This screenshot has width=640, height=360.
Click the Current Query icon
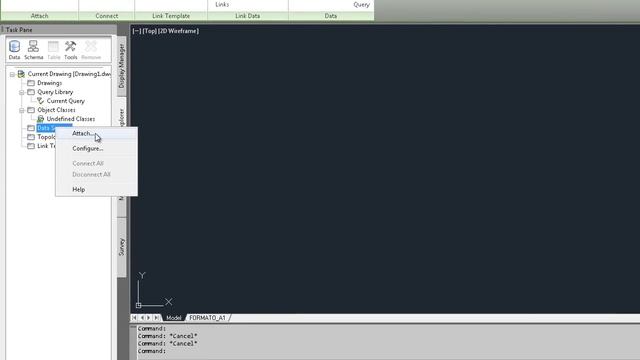click(40, 101)
